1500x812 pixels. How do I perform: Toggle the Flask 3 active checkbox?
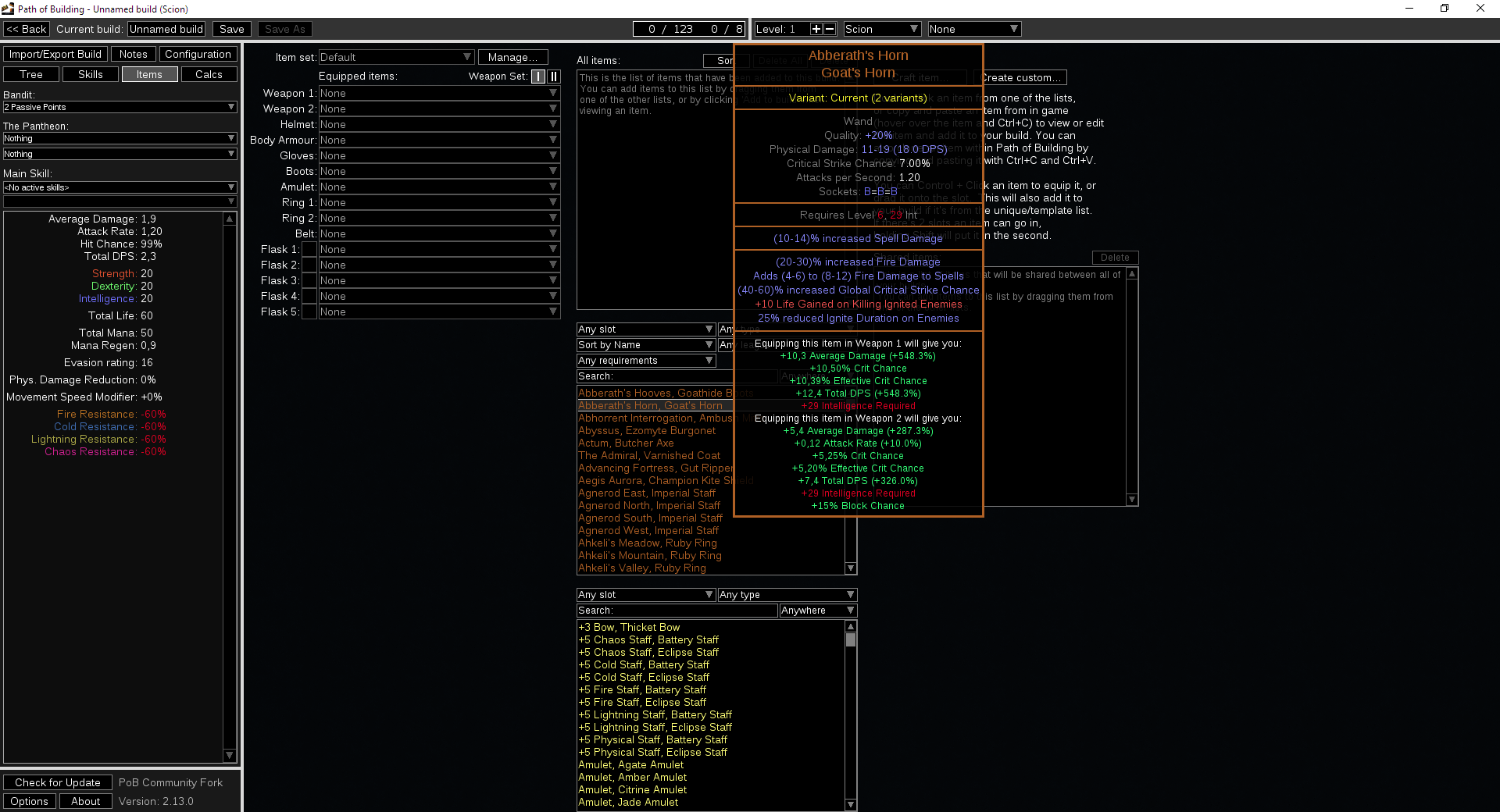(x=309, y=280)
